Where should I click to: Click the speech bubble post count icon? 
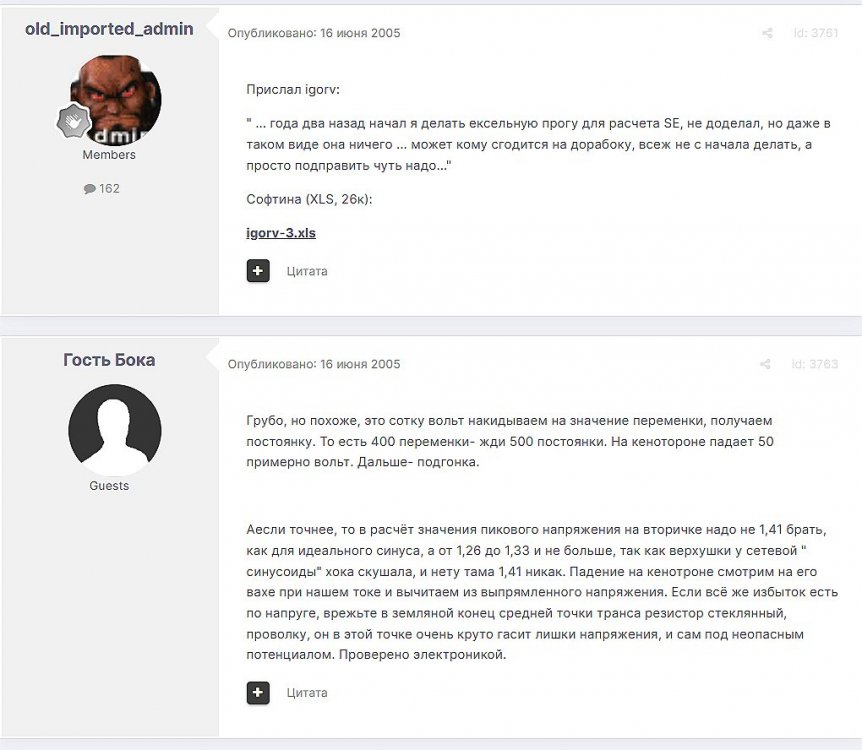tap(90, 189)
